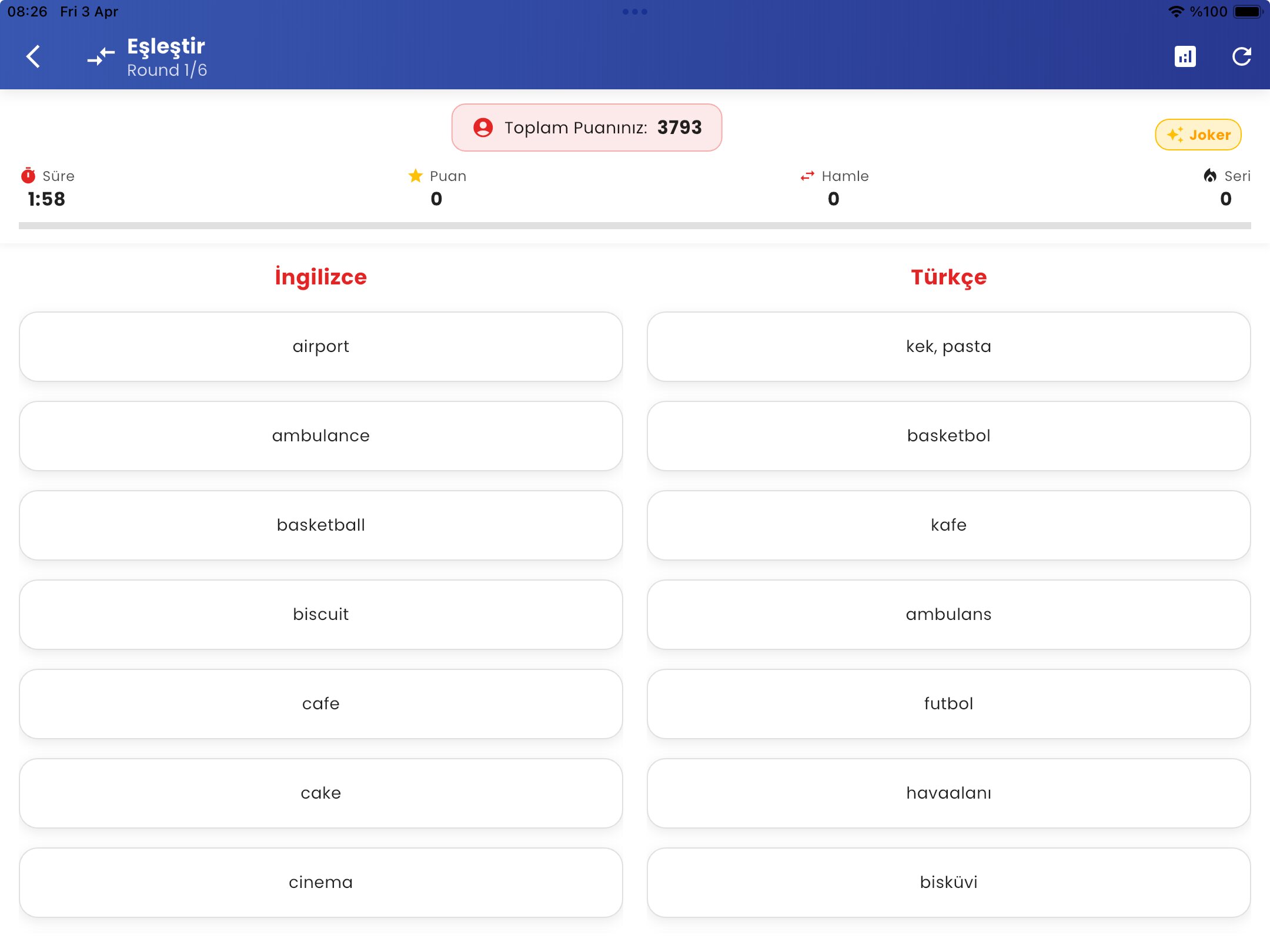Tap the Eşleştir swap arrows icon

pyautogui.click(x=101, y=57)
